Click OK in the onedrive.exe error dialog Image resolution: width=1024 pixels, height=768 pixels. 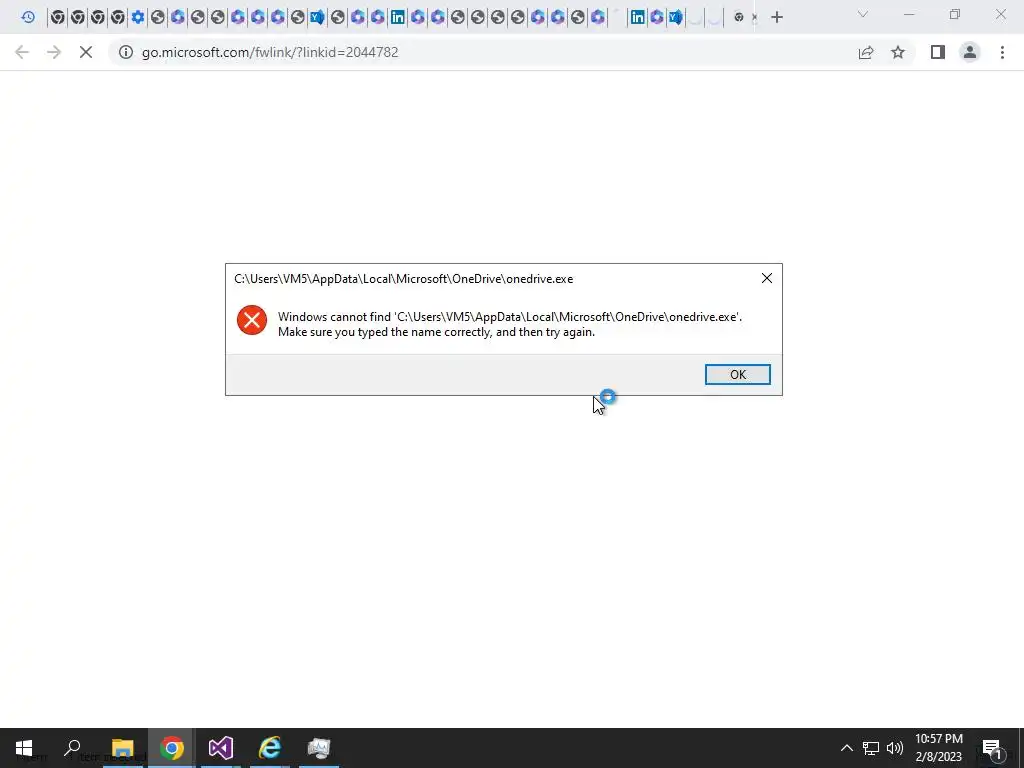[x=737, y=374]
